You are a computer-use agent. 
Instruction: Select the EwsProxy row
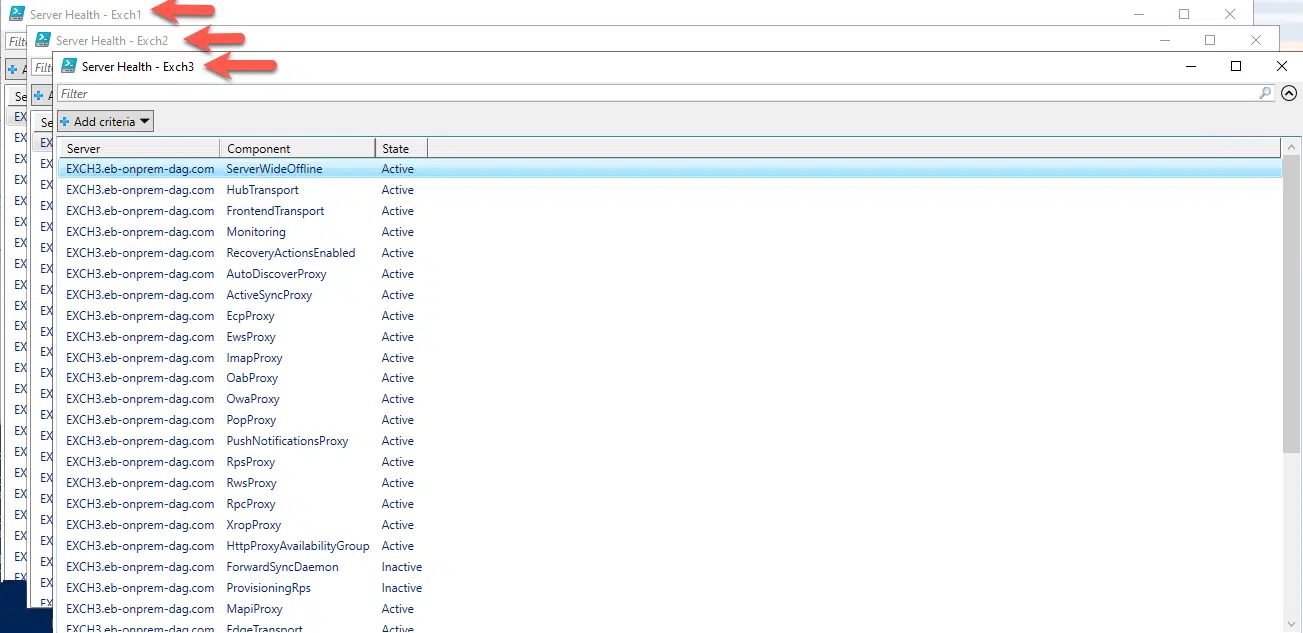pos(669,337)
